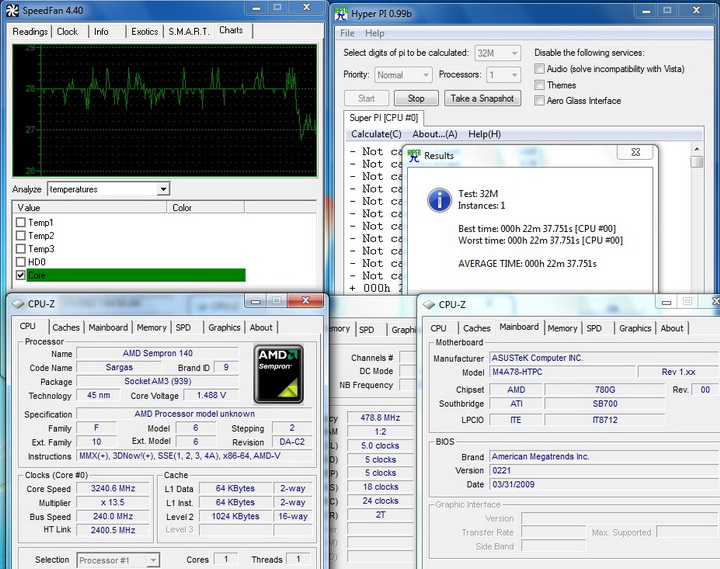
Task: Close the left CPU-Z window
Action: coord(305,300)
